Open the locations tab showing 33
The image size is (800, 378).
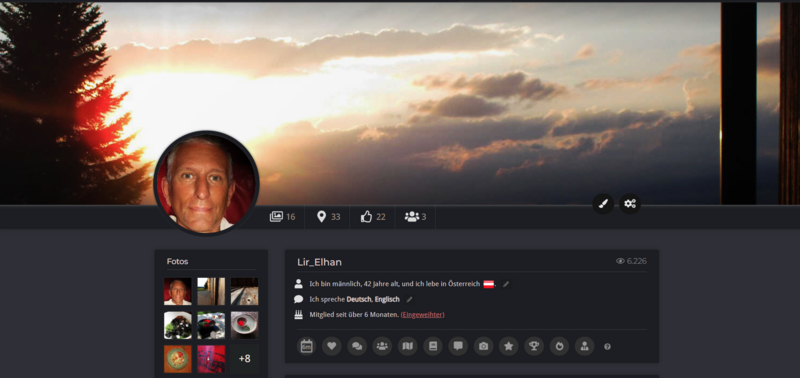click(328, 217)
